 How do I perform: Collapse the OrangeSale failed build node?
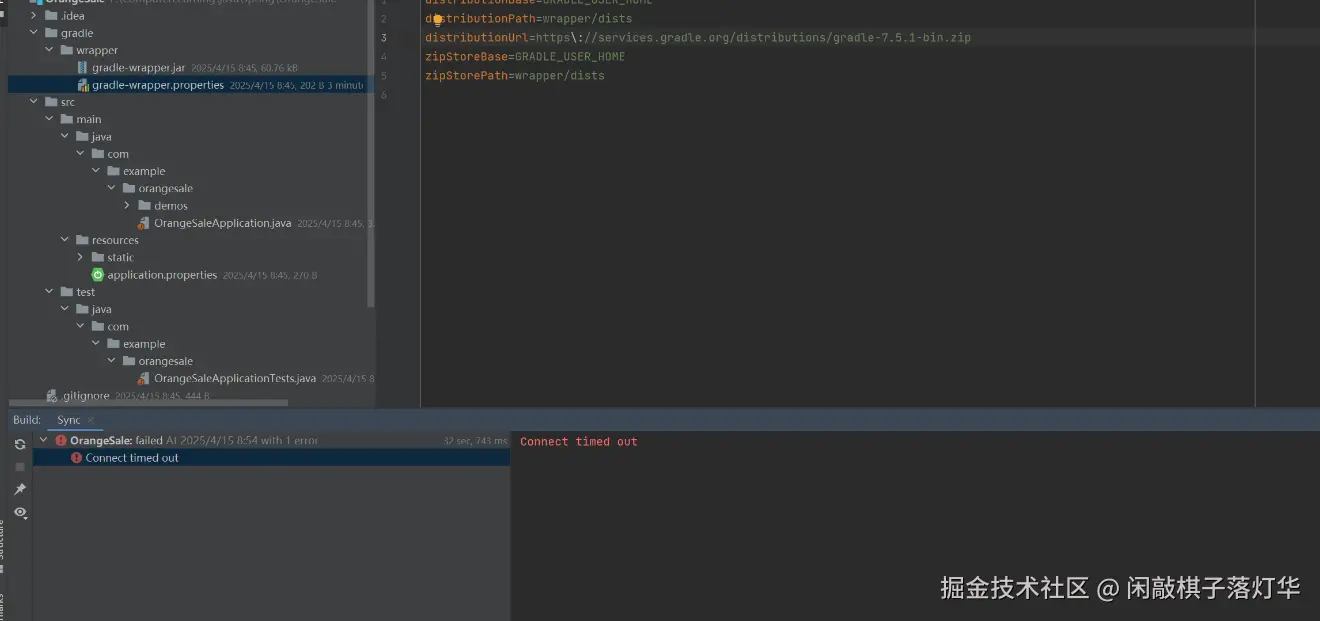pyautogui.click(x=43, y=440)
